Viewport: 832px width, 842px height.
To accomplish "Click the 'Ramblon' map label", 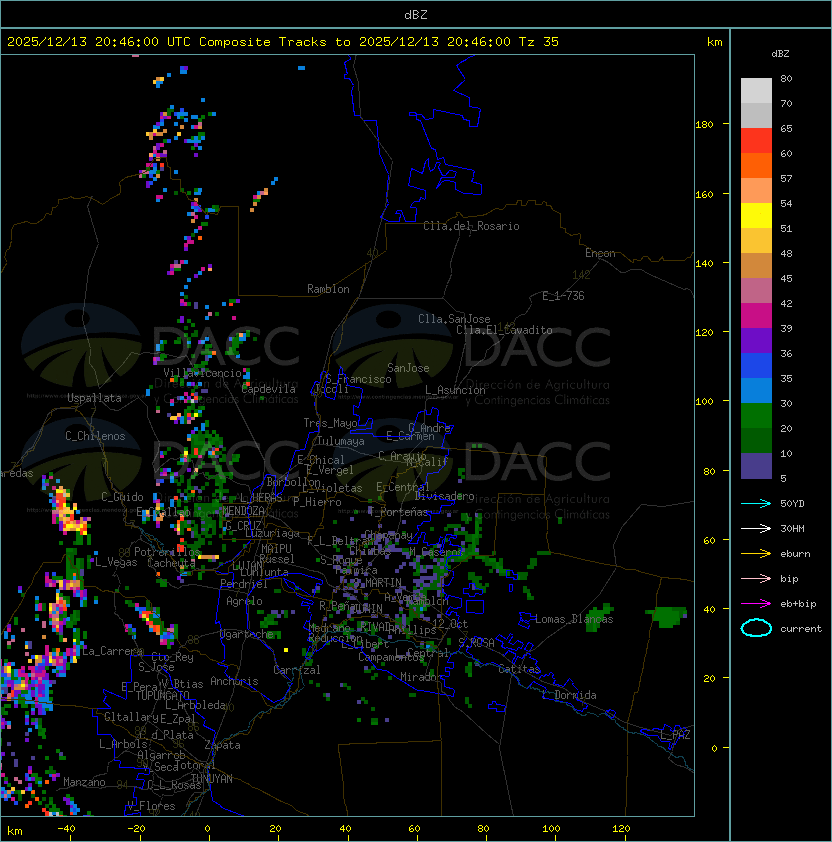I will (328, 289).
